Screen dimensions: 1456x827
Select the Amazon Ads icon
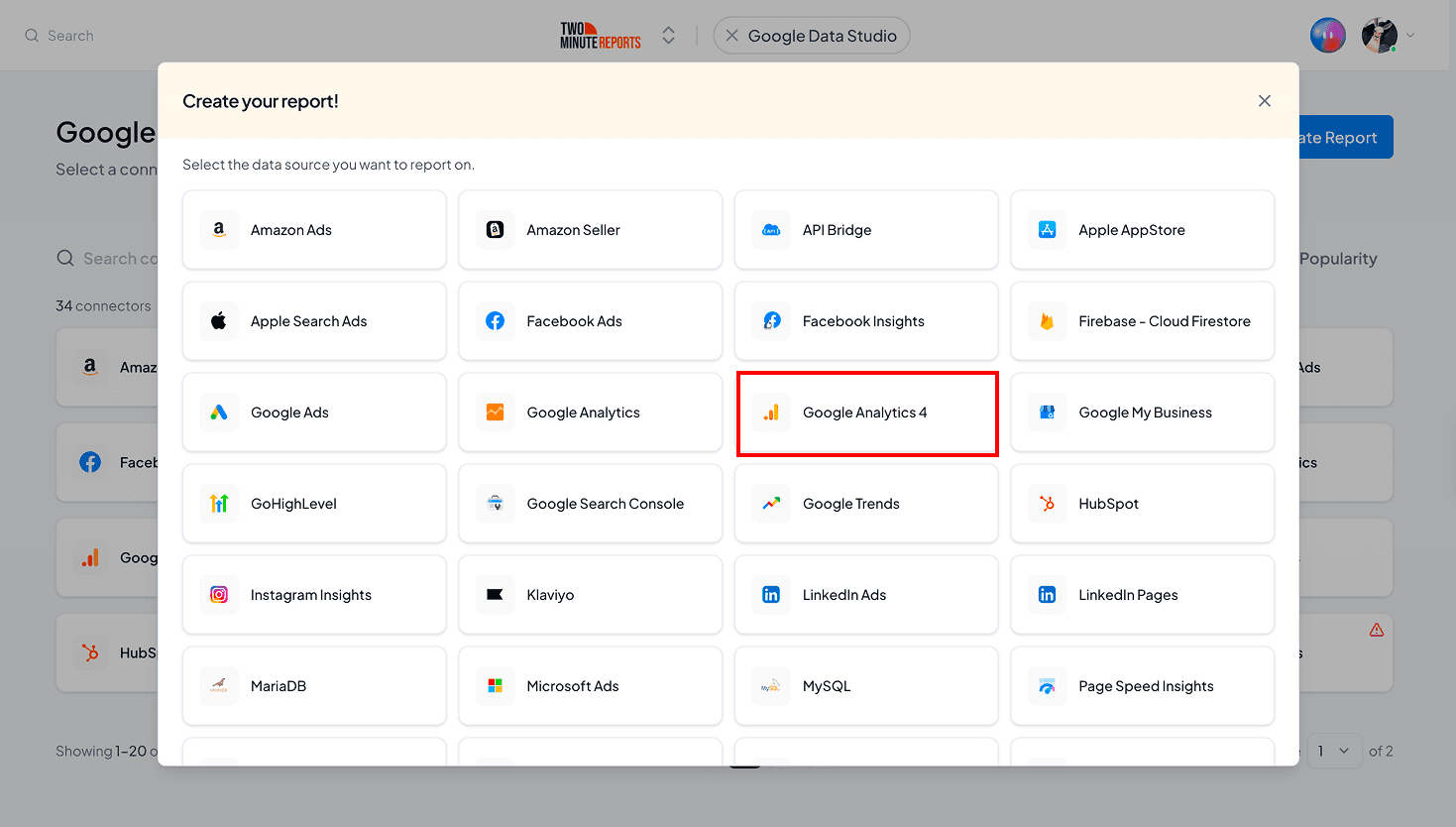point(219,230)
